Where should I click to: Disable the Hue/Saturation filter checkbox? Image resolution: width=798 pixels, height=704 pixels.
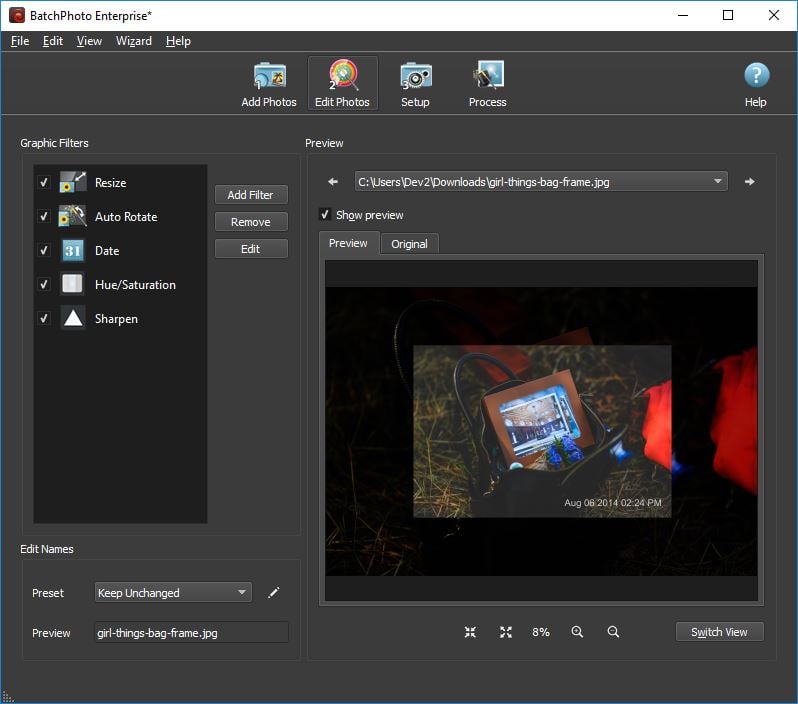point(44,285)
